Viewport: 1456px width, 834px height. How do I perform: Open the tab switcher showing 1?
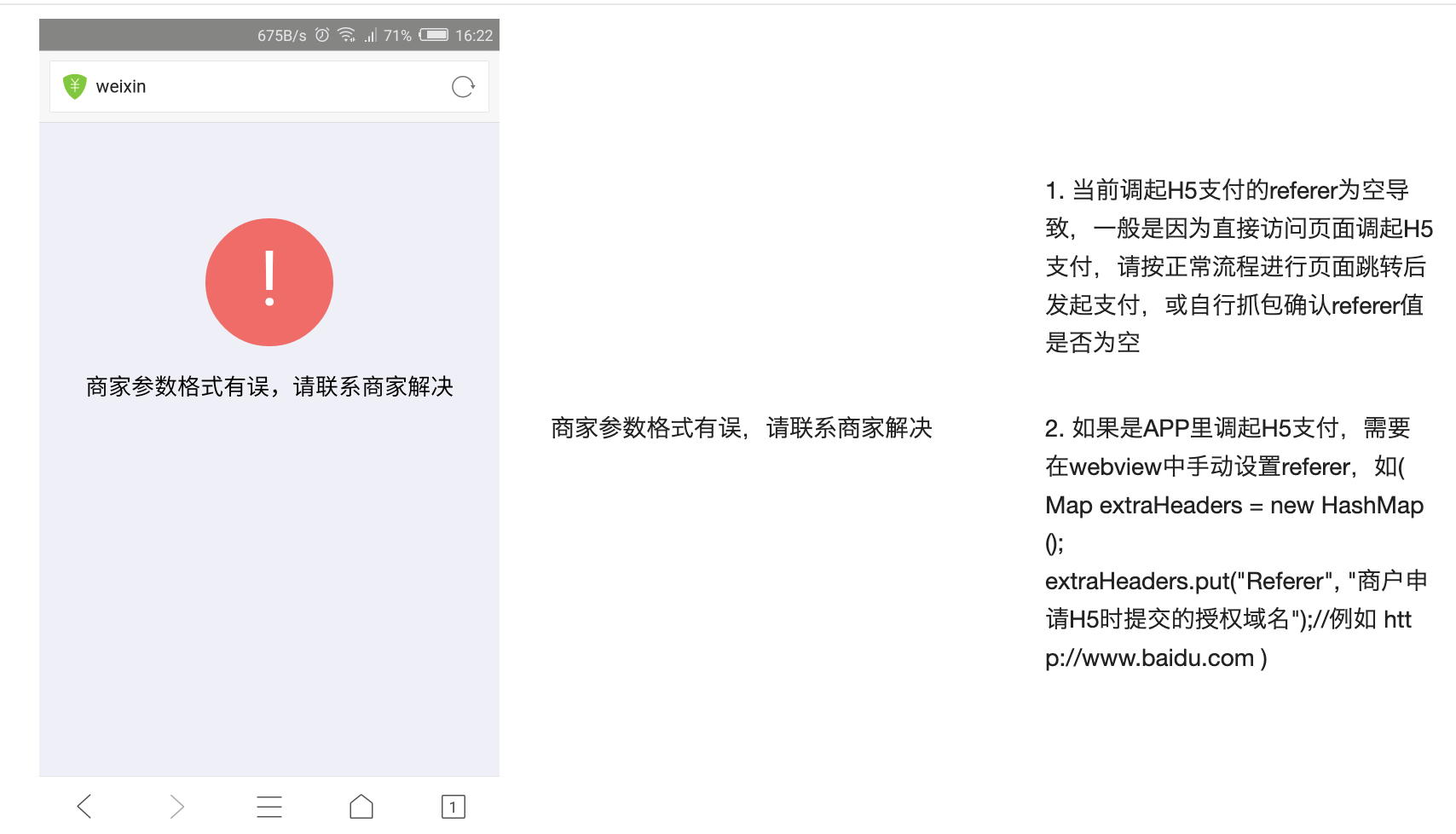pyautogui.click(x=454, y=806)
